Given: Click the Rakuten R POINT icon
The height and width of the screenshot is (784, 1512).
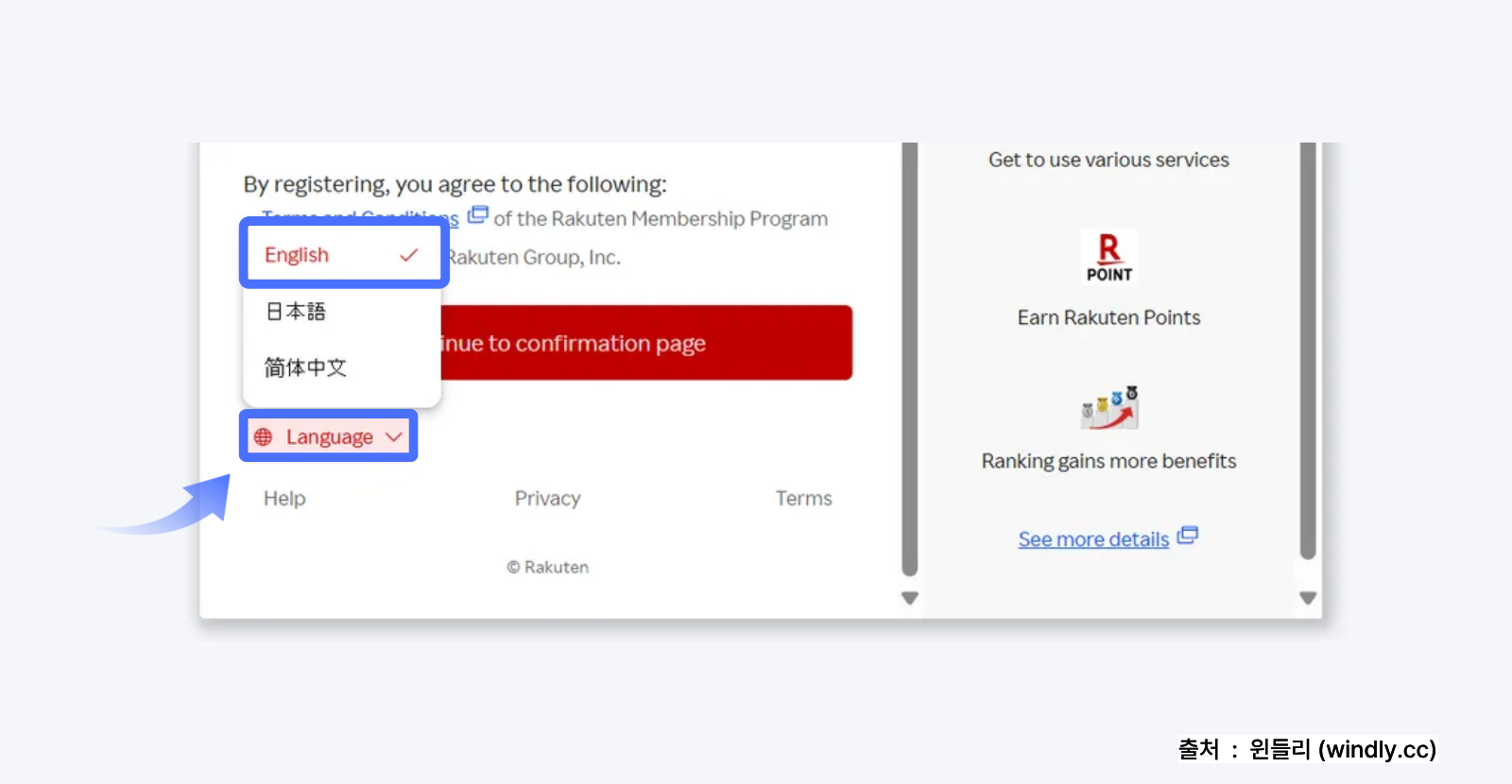Looking at the screenshot, I should point(1108,257).
